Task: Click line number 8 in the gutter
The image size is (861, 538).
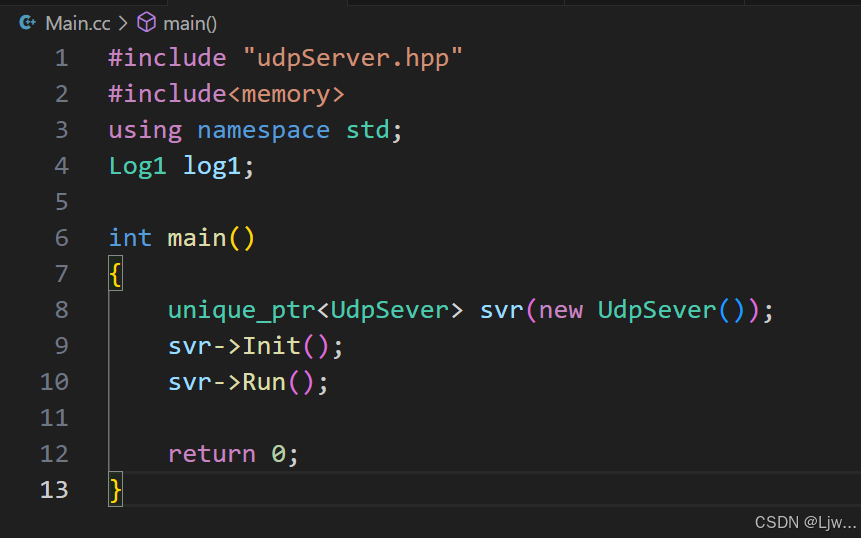Action: tap(62, 310)
